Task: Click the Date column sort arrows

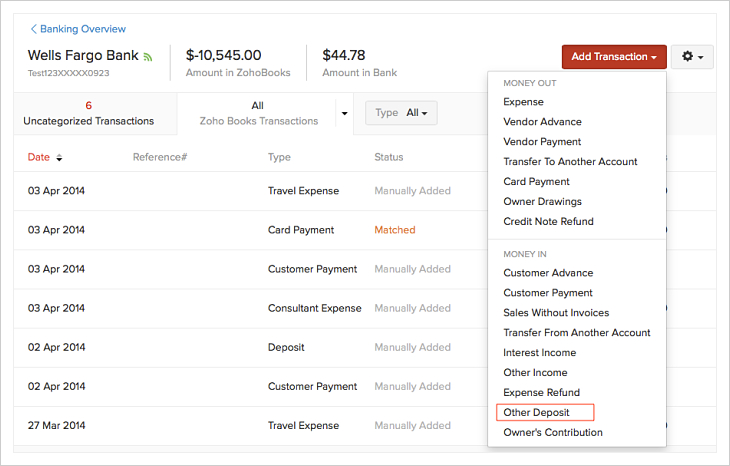Action: pyautogui.click(x=59, y=158)
